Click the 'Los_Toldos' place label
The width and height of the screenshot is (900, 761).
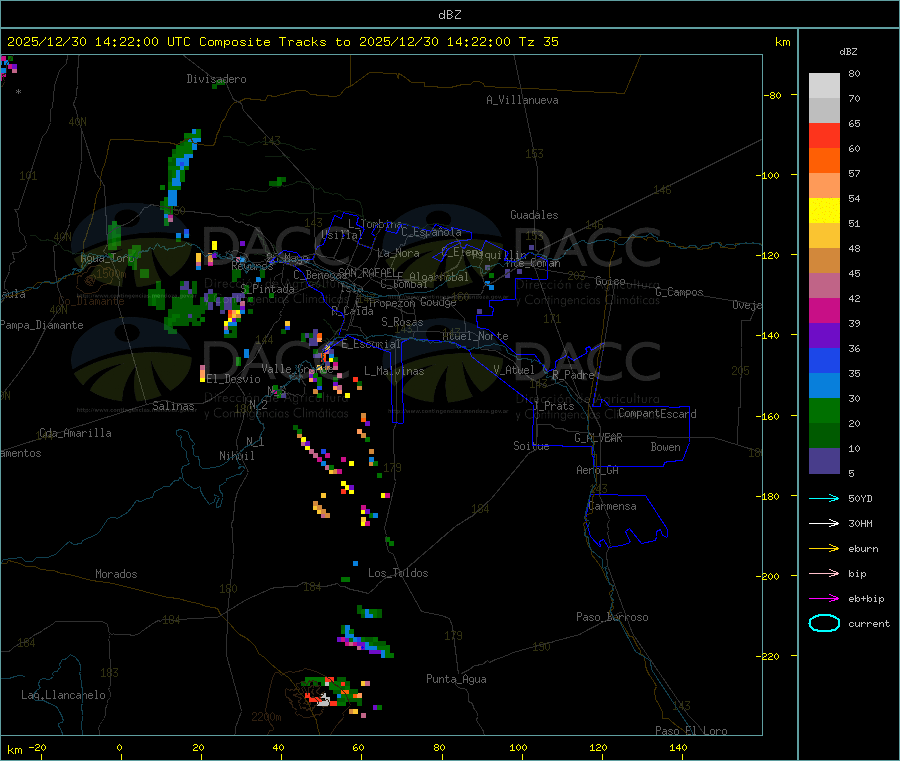398,573
